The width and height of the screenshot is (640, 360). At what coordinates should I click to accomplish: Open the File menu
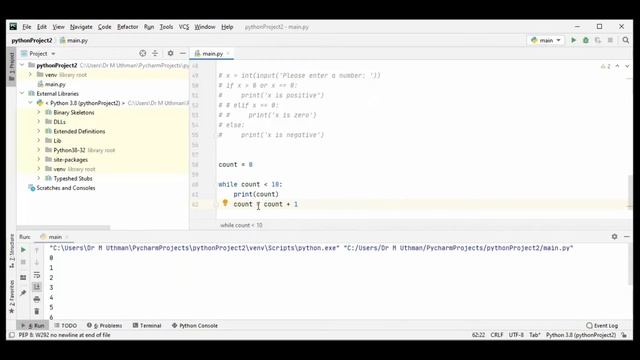pyautogui.click(x=27, y=27)
